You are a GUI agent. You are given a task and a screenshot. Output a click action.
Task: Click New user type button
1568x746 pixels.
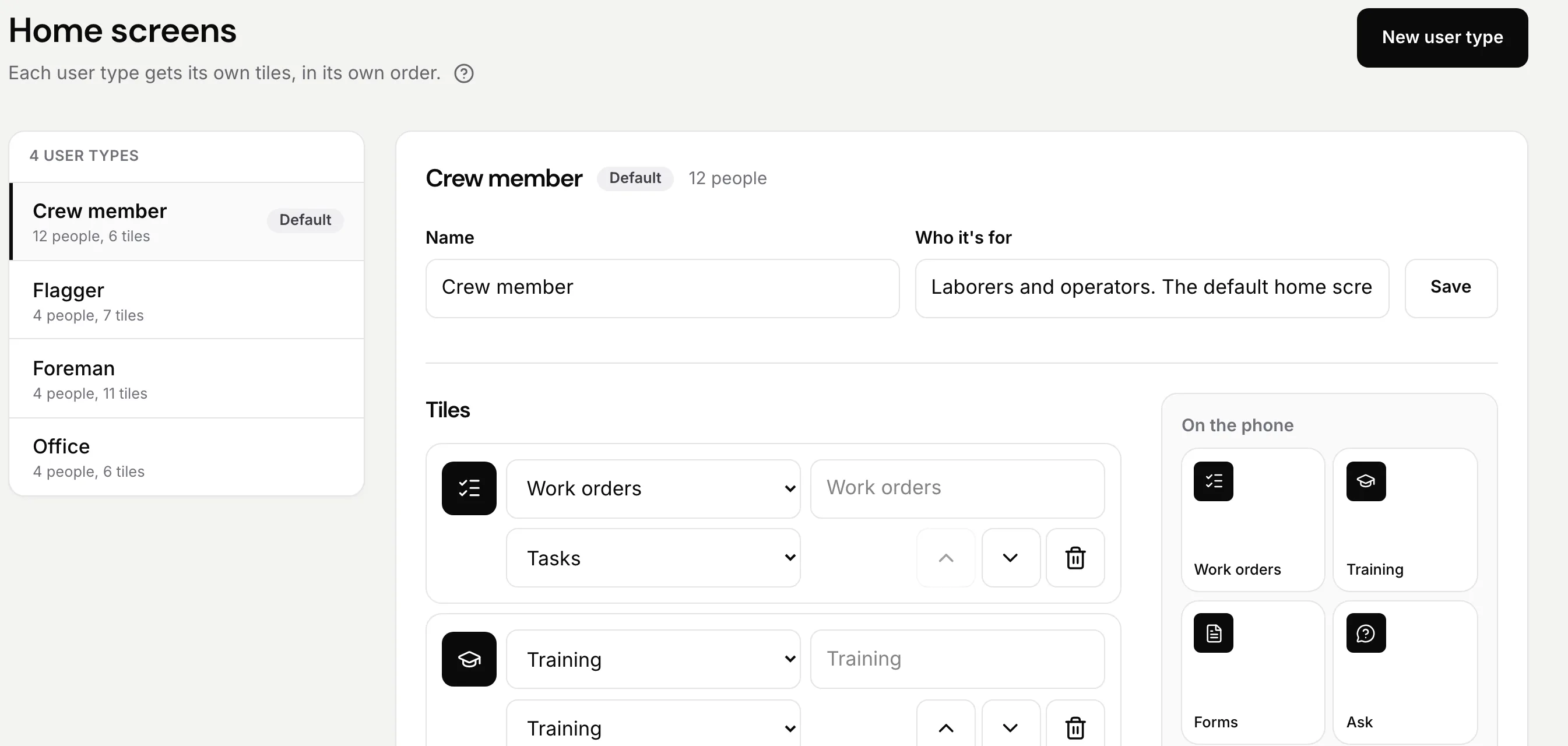1442,38
